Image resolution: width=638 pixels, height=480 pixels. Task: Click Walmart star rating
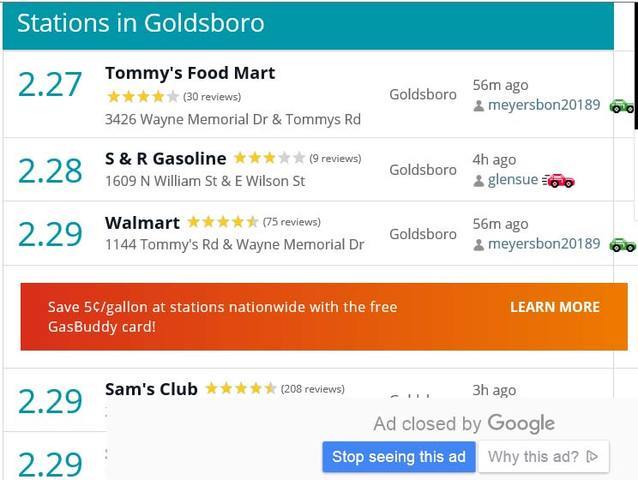(222, 222)
